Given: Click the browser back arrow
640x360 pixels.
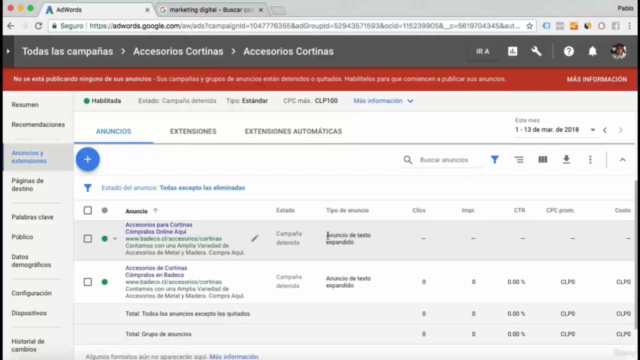Looking at the screenshot, I should (11, 26).
